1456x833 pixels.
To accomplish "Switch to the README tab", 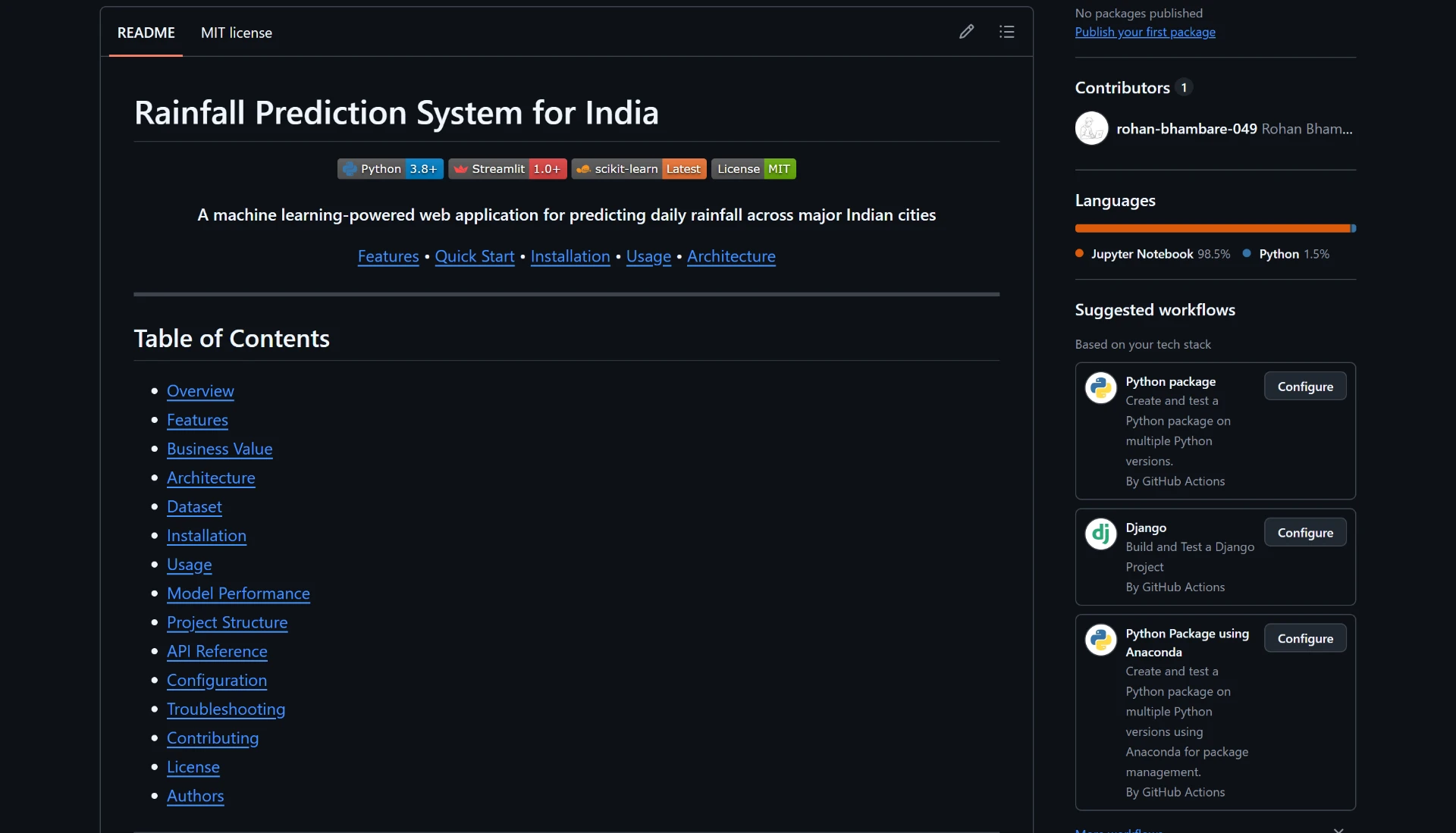I will 146,33.
